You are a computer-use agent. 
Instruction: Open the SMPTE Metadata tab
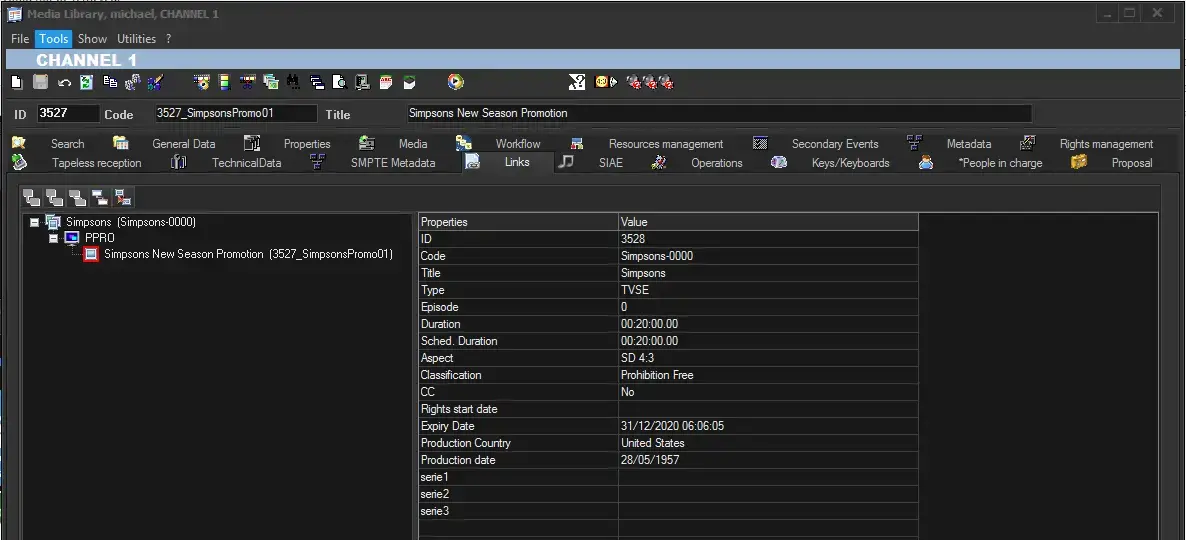pyautogui.click(x=392, y=163)
